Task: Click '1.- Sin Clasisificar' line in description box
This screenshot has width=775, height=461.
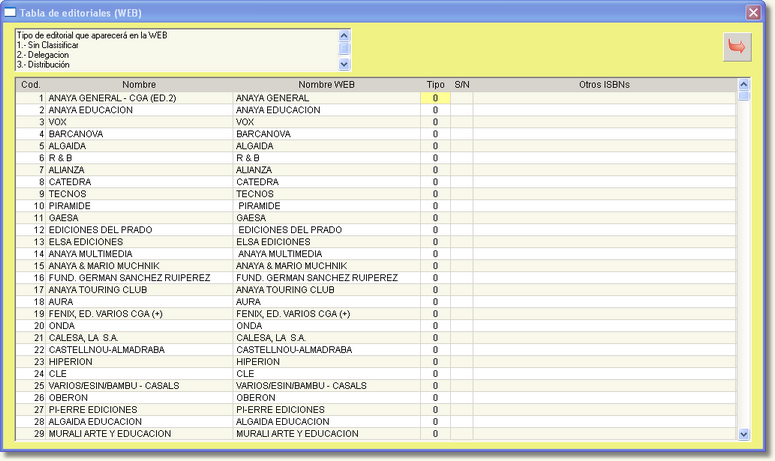Action: pyautogui.click(x=47, y=45)
